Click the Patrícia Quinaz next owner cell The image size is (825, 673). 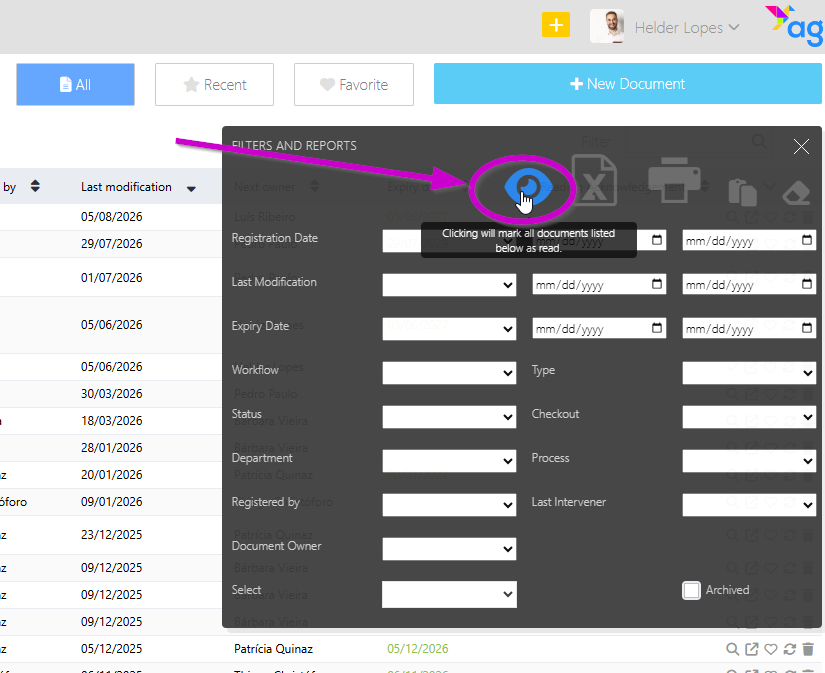pos(274,649)
